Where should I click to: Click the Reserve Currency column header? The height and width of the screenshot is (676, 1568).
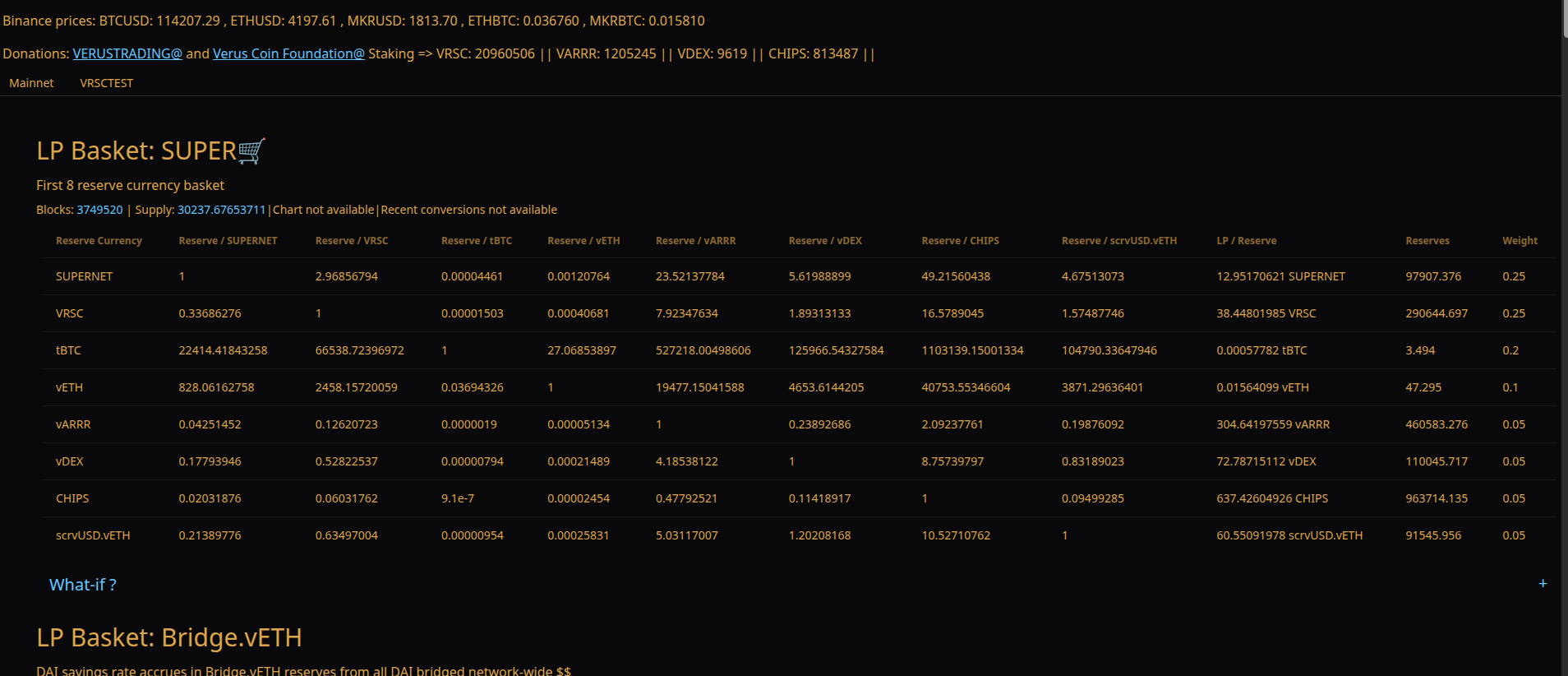(99, 241)
